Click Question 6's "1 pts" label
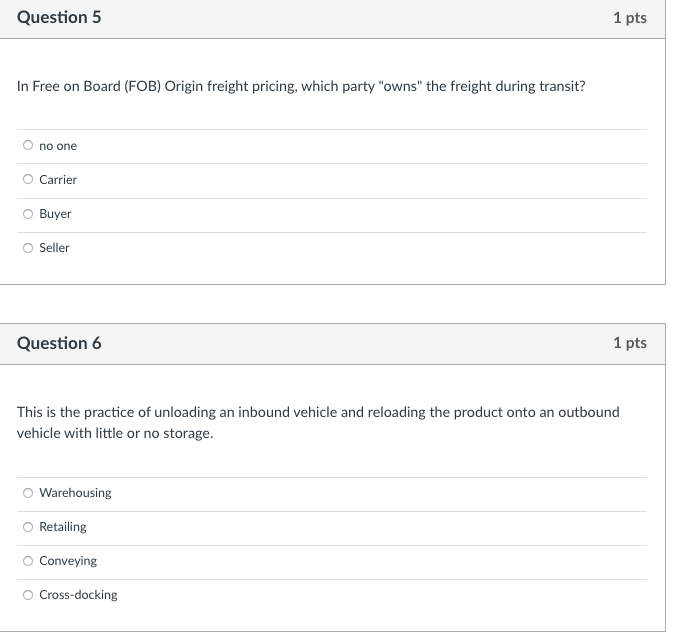Screen dimensions: 675x643 [x=630, y=343]
